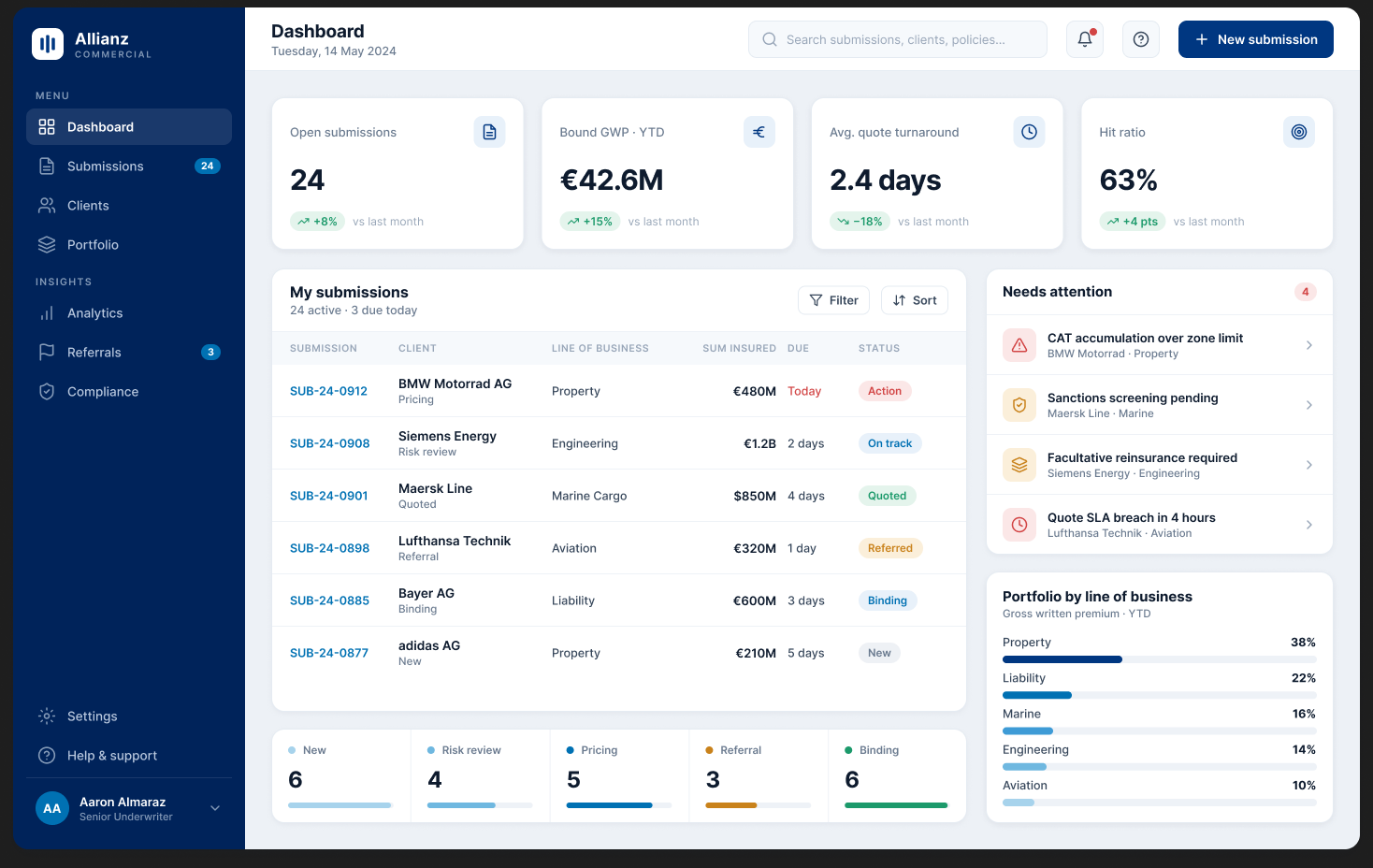The width and height of the screenshot is (1373, 868).
Task: Click the AA user avatar
Action: coord(52,808)
